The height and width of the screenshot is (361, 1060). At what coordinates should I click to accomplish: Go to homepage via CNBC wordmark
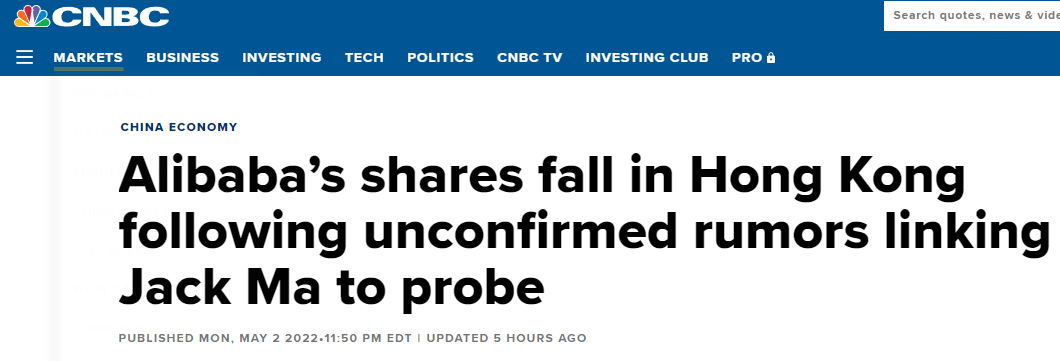tap(111, 16)
